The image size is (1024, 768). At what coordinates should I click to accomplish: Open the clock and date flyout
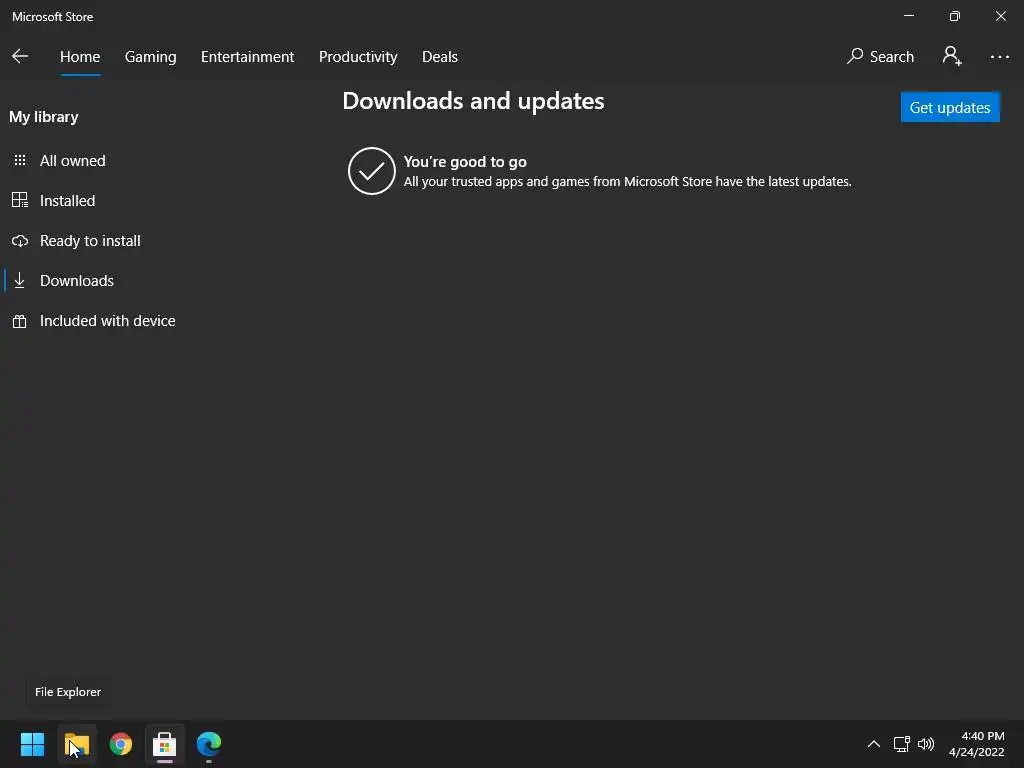click(x=976, y=744)
